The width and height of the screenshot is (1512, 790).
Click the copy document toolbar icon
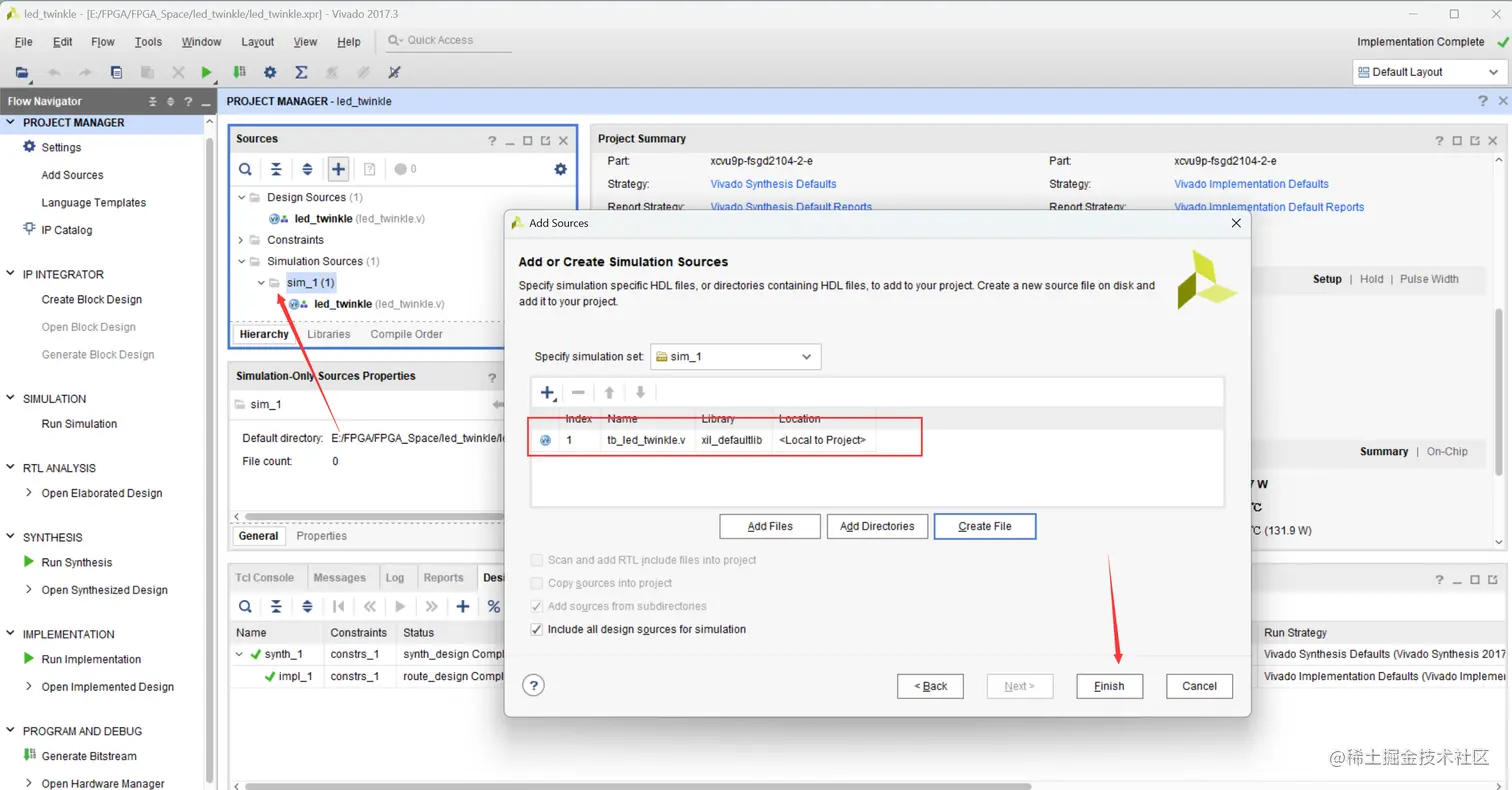pos(116,72)
